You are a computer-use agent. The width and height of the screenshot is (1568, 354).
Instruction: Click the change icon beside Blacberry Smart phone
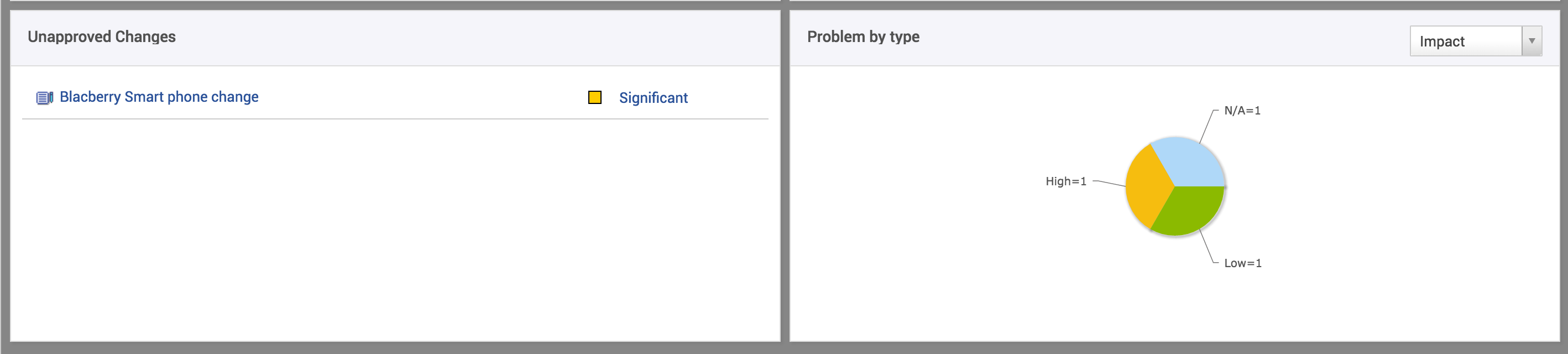coord(44,97)
